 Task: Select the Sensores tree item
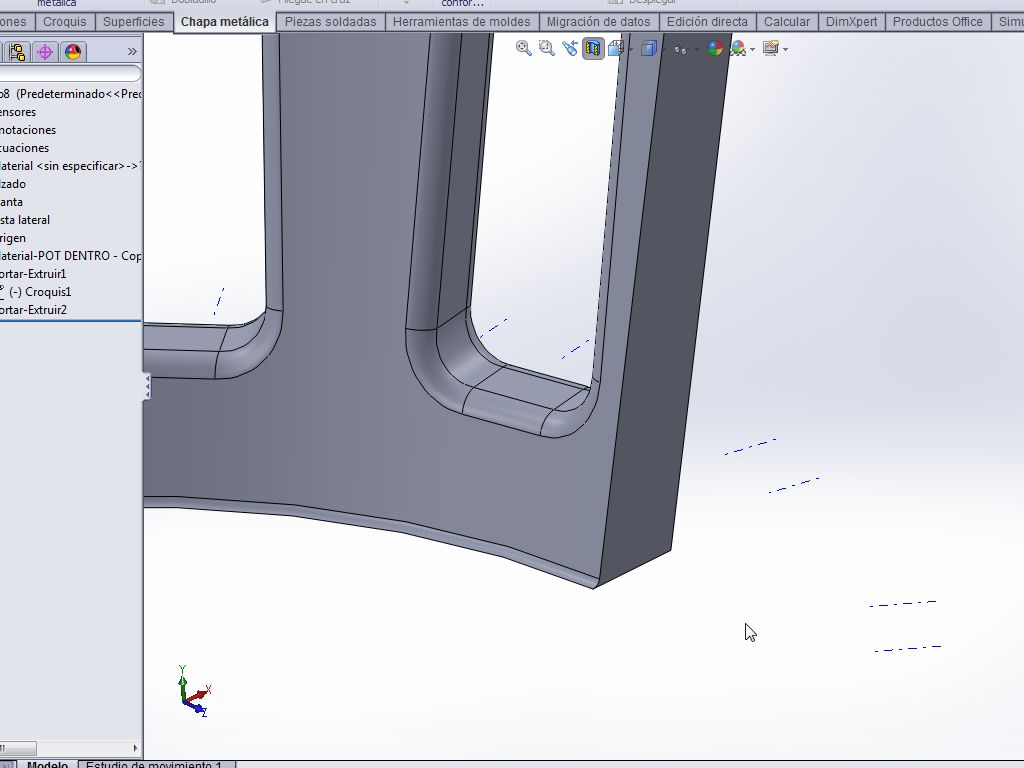point(18,112)
